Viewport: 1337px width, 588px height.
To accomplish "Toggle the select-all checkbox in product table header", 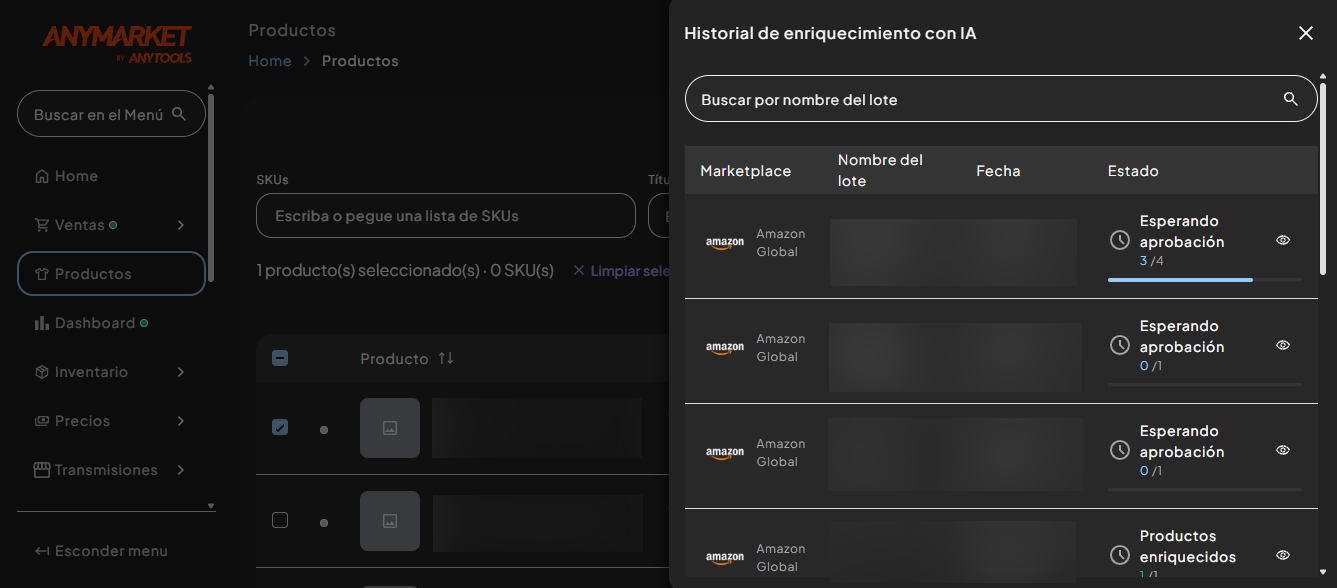I will [x=280, y=358].
